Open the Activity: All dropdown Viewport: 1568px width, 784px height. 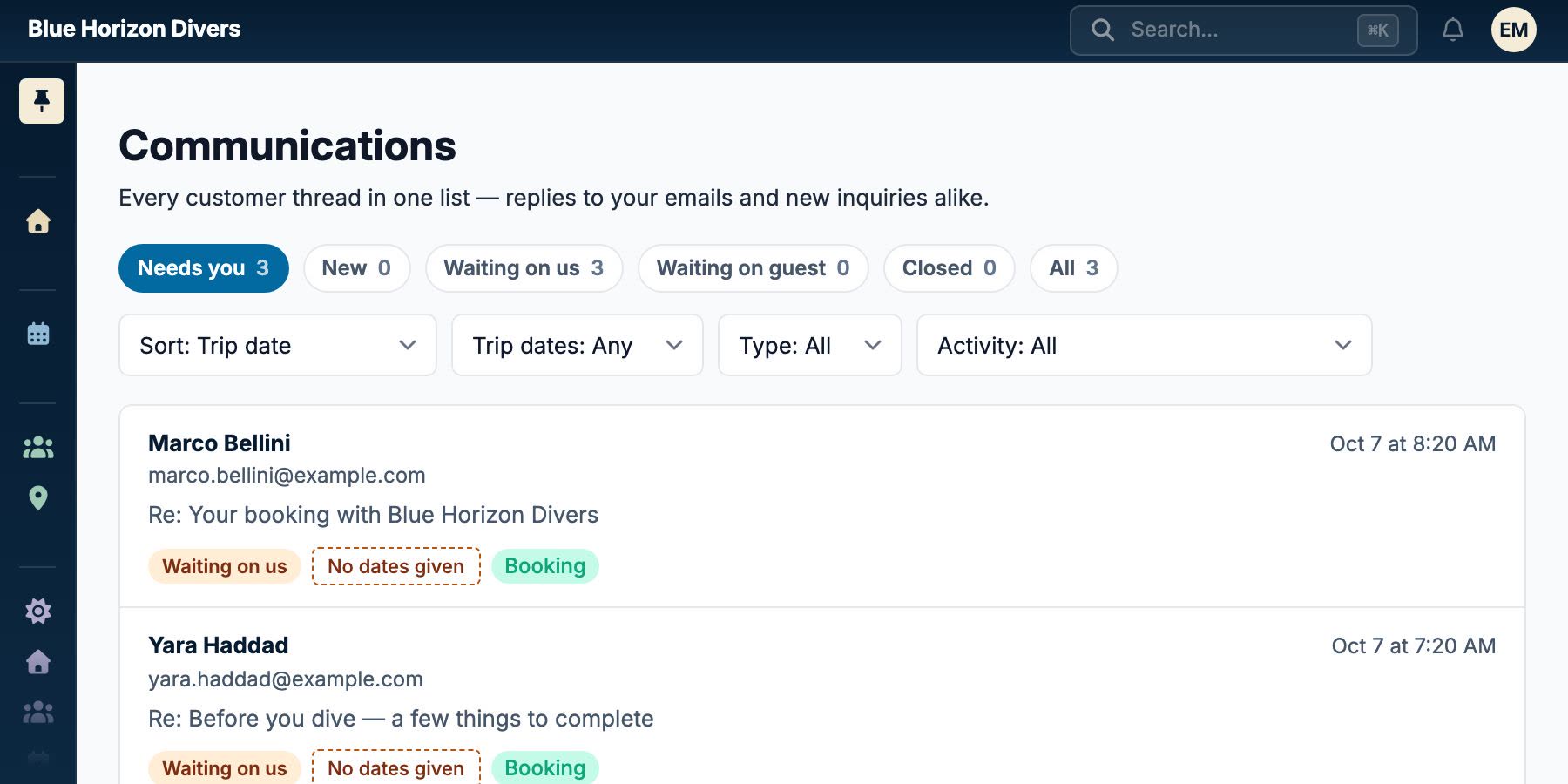coord(1145,345)
